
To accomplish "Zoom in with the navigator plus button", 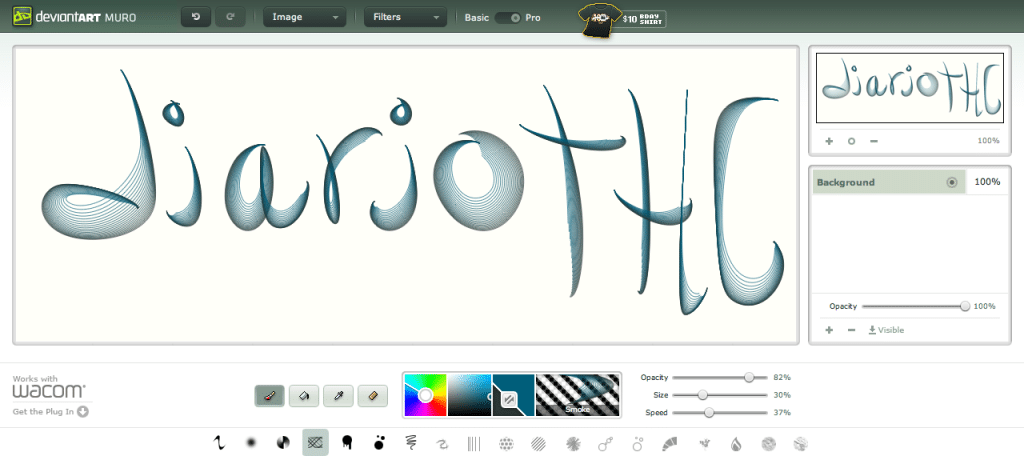I will tap(829, 141).
